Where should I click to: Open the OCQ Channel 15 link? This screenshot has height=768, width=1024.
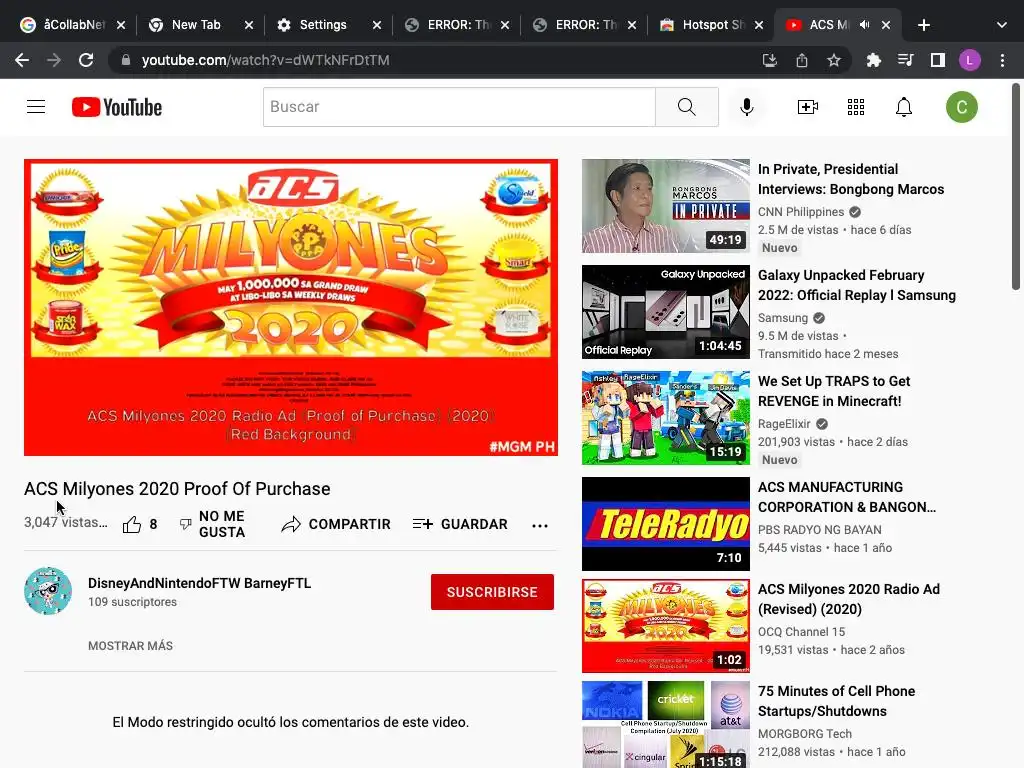point(801,632)
